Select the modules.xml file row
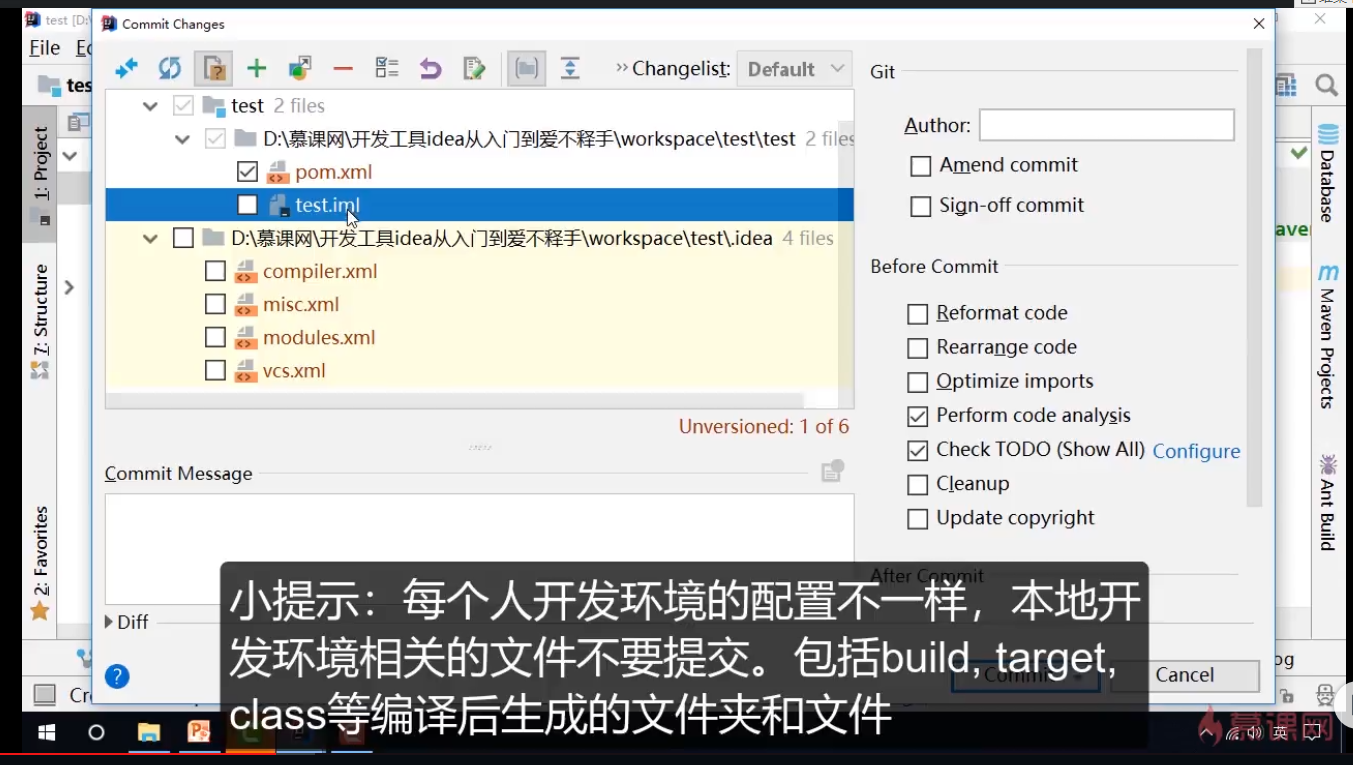The height and width of the screenshot is (765, 1353). (480, 337)
